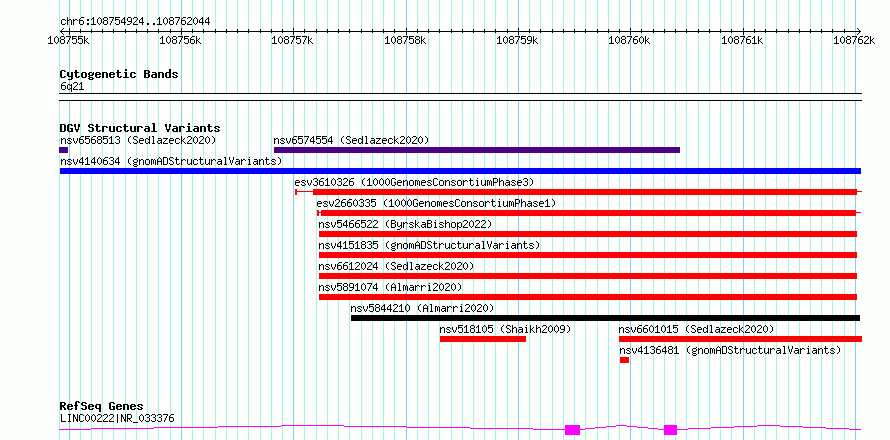Screen dimensions: 890x440
Task: Click the nsv5891074 Almarri2020 red bar
Action: point(587,297)
